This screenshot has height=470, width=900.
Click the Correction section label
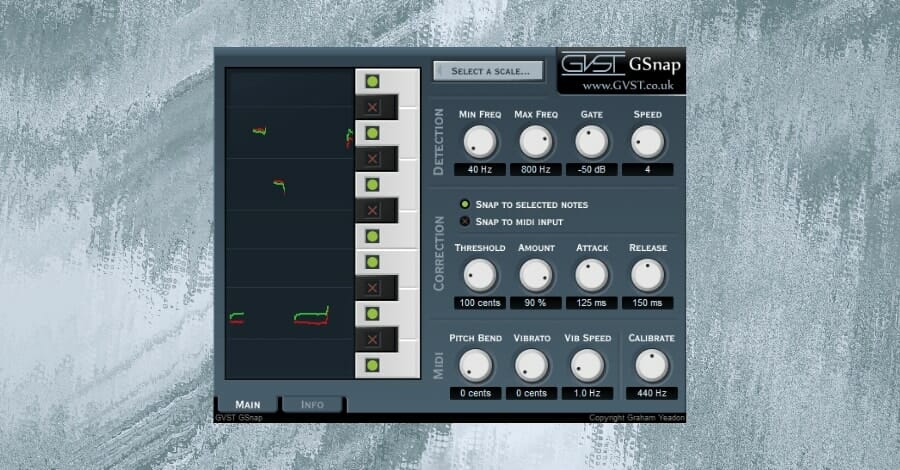click(439, 253)
